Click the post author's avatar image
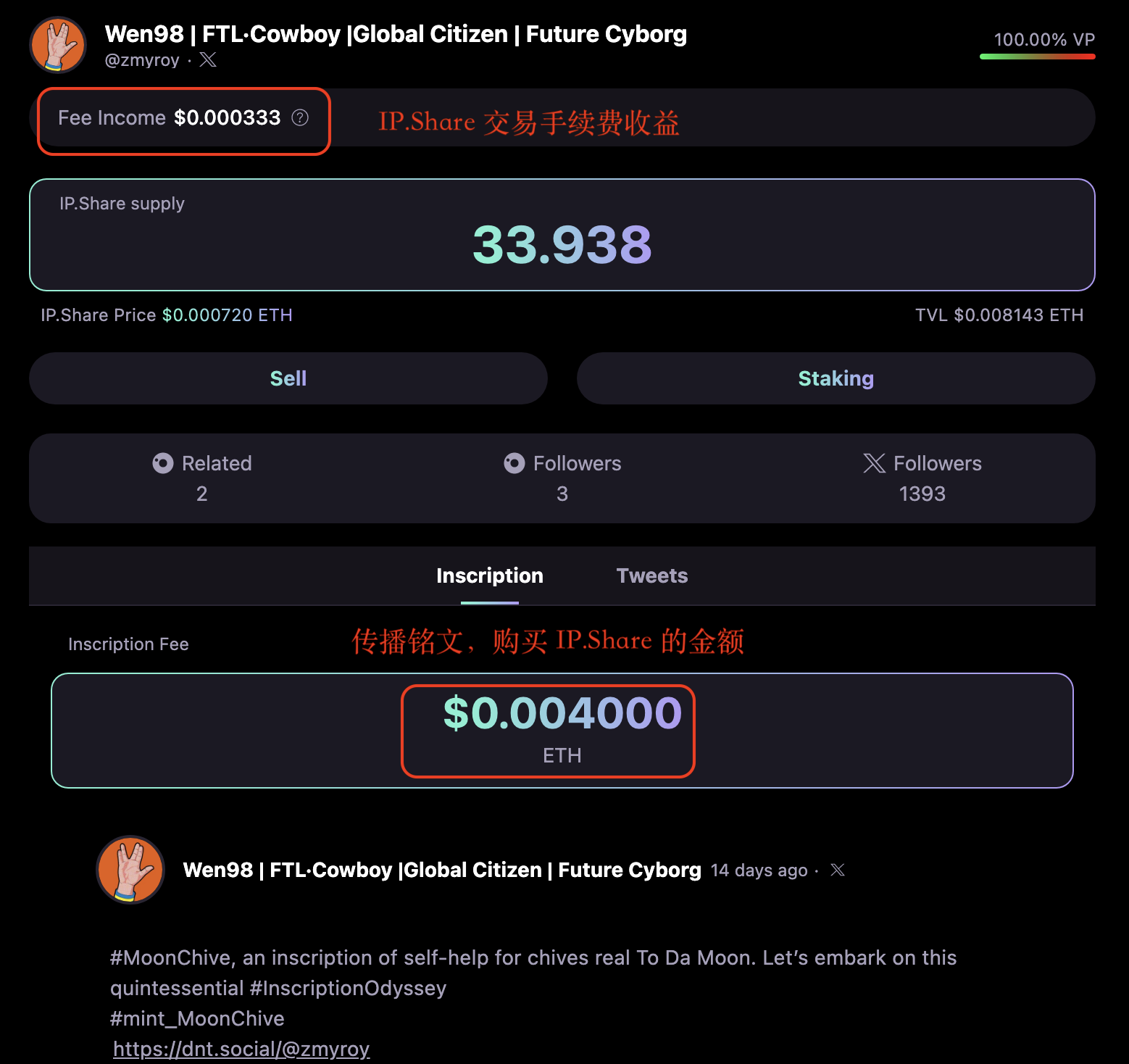 [130, 870]
